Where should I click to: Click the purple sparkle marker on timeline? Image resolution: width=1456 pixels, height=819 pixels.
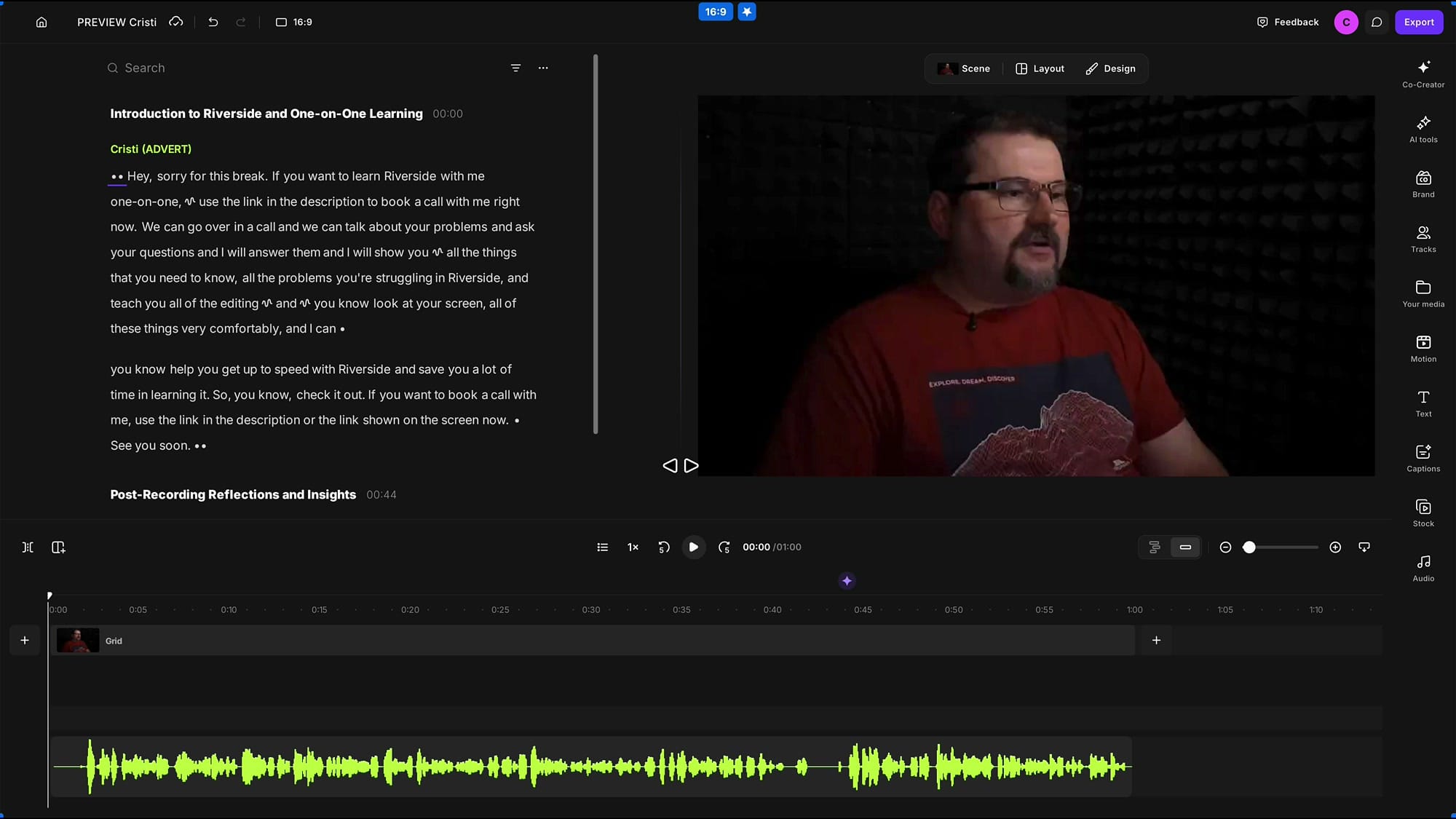click(847, 580)
